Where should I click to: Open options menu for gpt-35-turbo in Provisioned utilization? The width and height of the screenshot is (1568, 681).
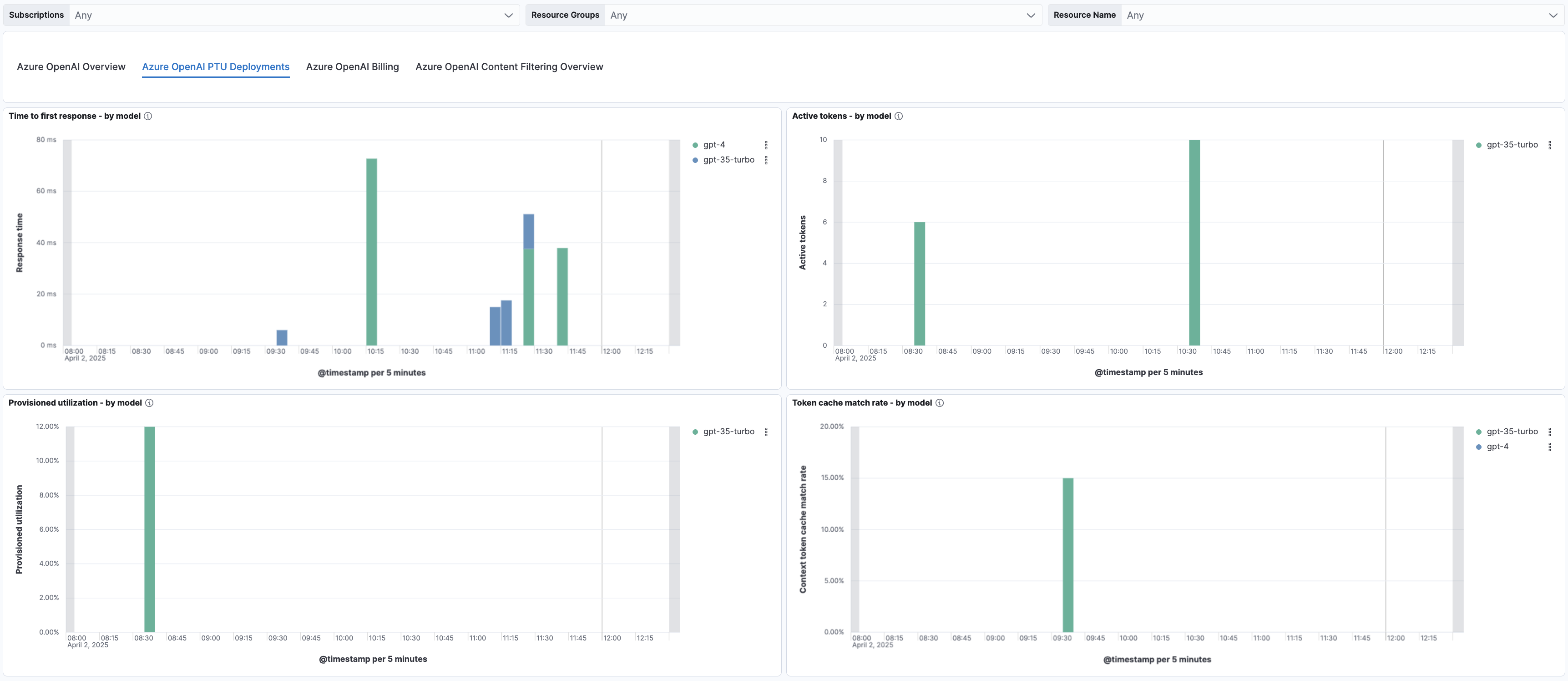pyautogui.click(x=766, y=432)
